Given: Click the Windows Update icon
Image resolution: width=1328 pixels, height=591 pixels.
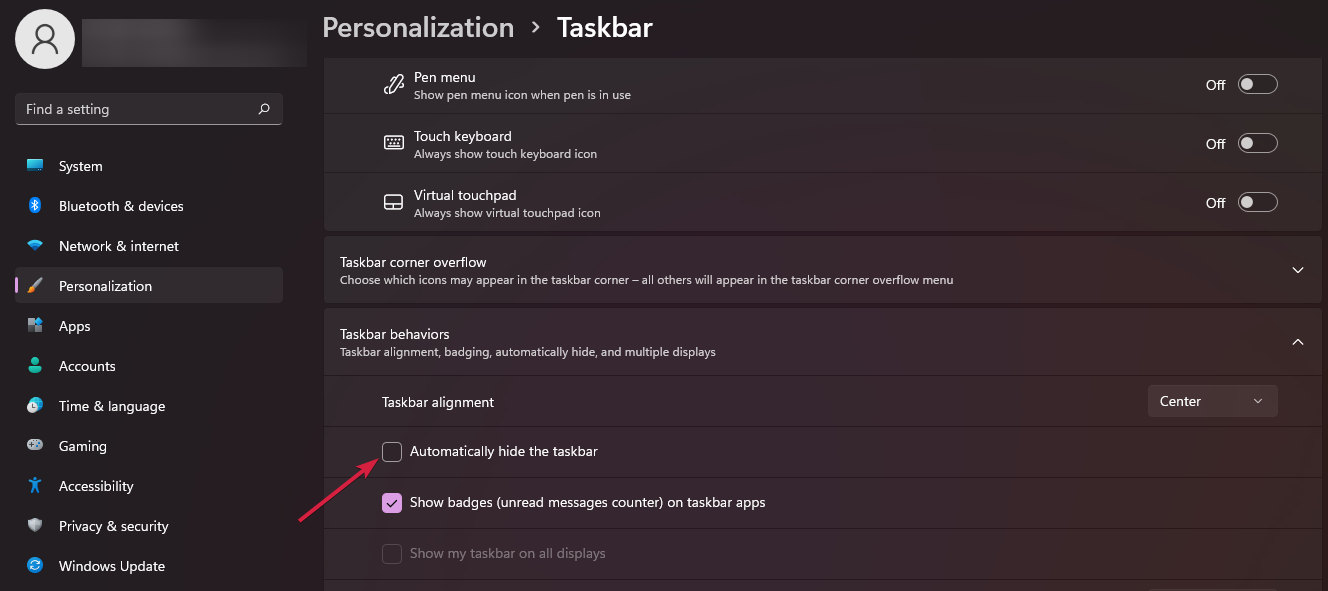Looking at the screenshot, I should click(x=35, y=566).
